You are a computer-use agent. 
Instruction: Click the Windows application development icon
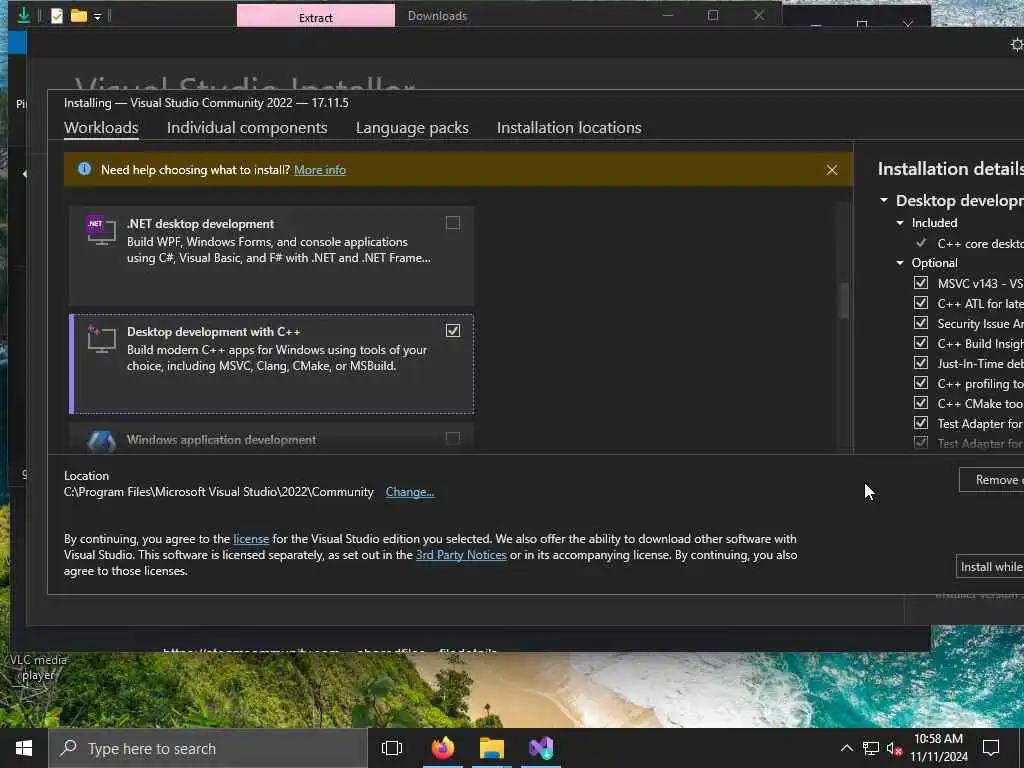[x=101, y=441]
